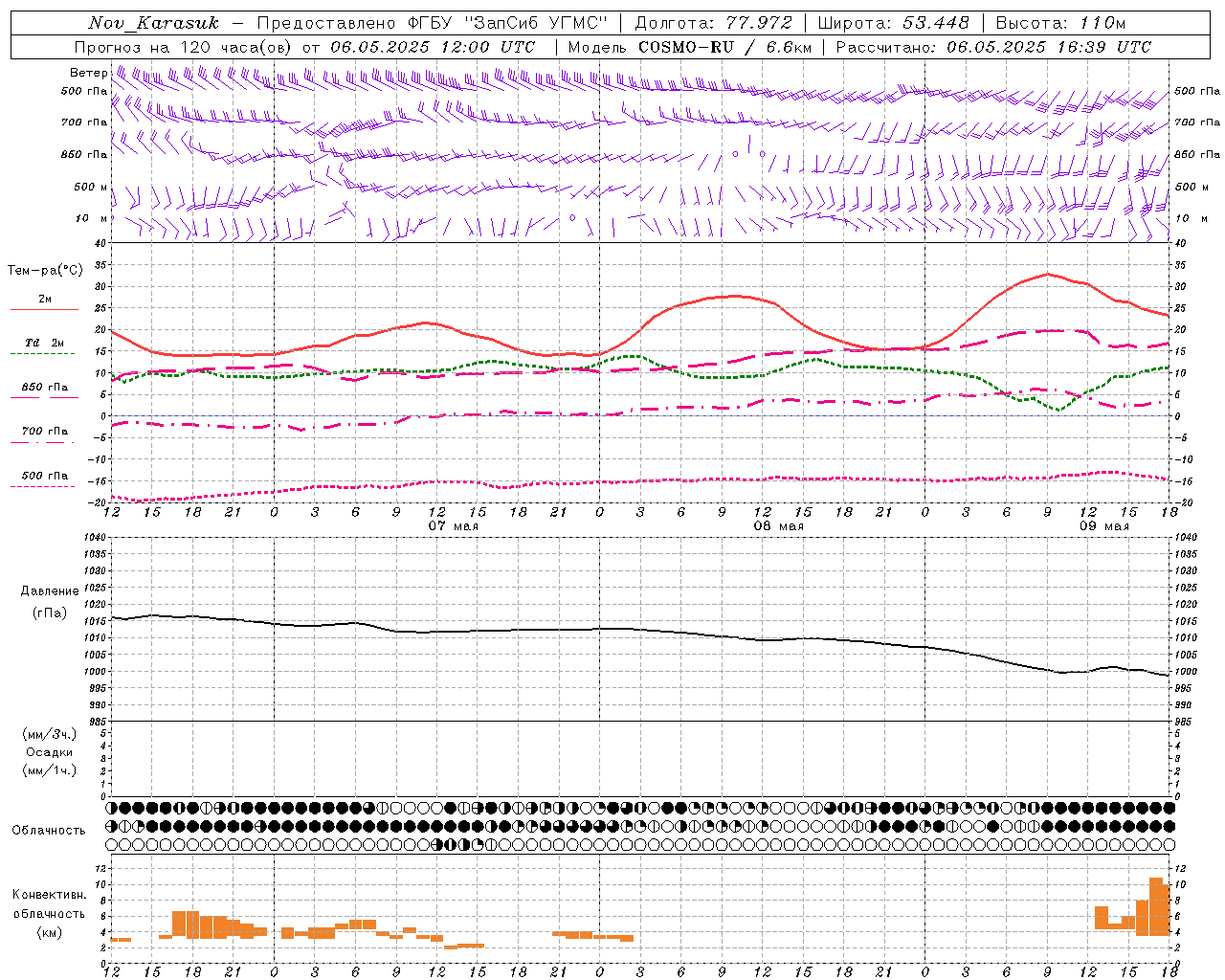Image resolution: width=1225 pixels, height=980 pixels.
Task: Click the '(гПа)' pressure unit label
Action: tap(49, 613)
